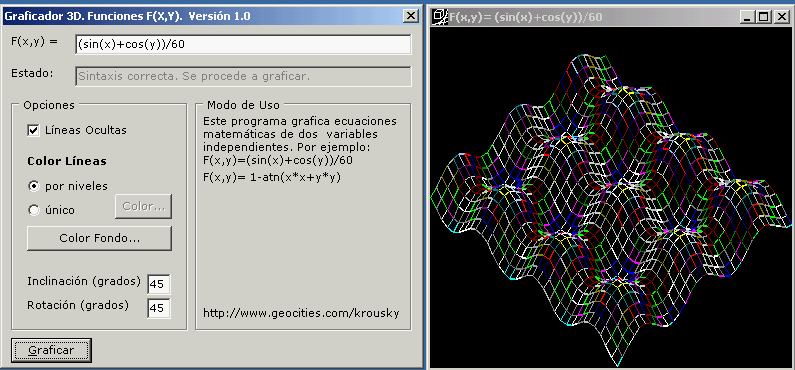
Task: Select the 'por niveles' color option
Action: point(33,186)
